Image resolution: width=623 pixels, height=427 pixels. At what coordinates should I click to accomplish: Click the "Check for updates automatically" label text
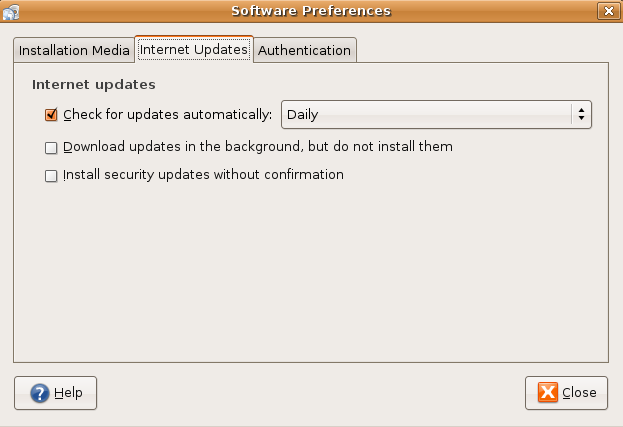(x=167, y=115)
